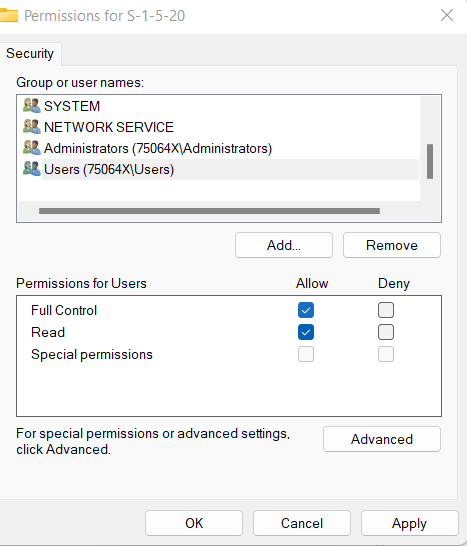Click the Administrators group icon

click(32, 148)
